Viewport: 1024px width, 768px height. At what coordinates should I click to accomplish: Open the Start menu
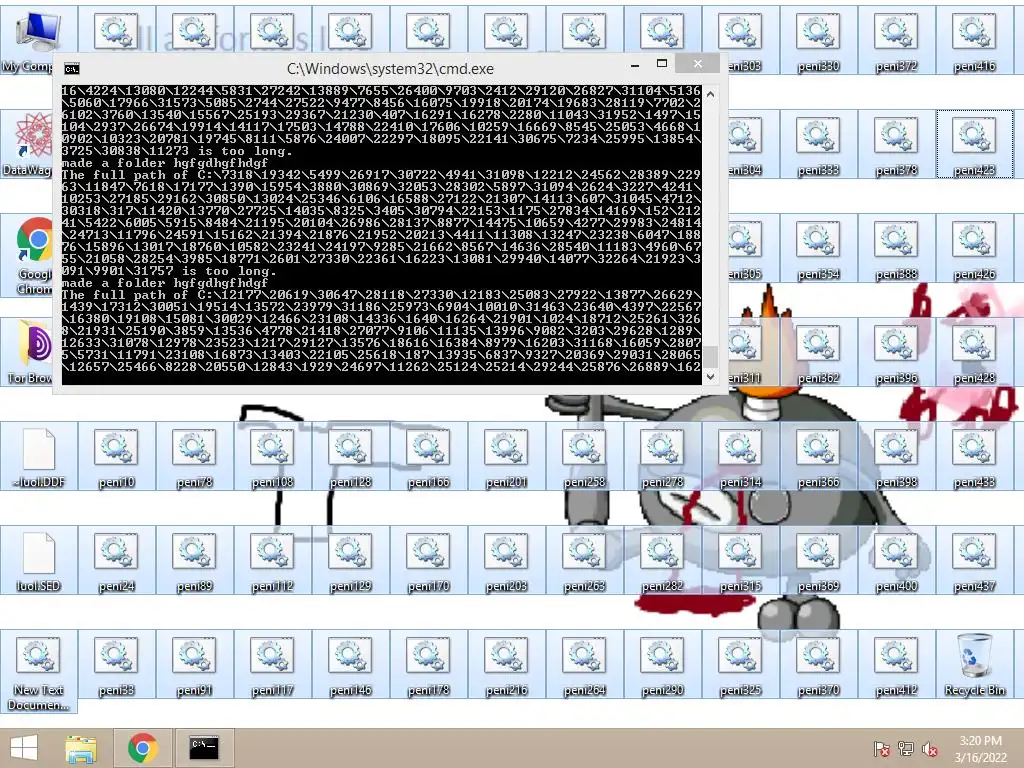(x=24, y=748)
